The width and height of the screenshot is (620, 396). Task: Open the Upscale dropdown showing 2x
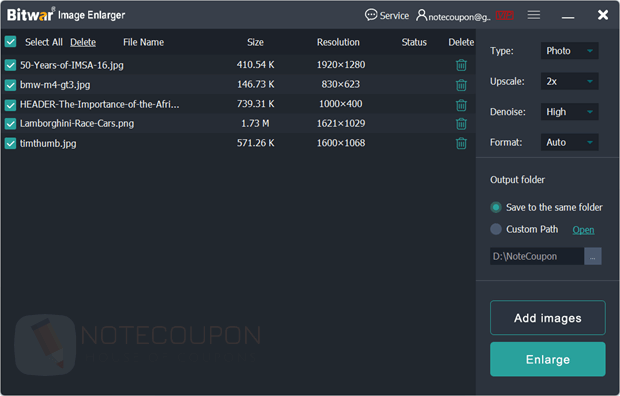569,81
